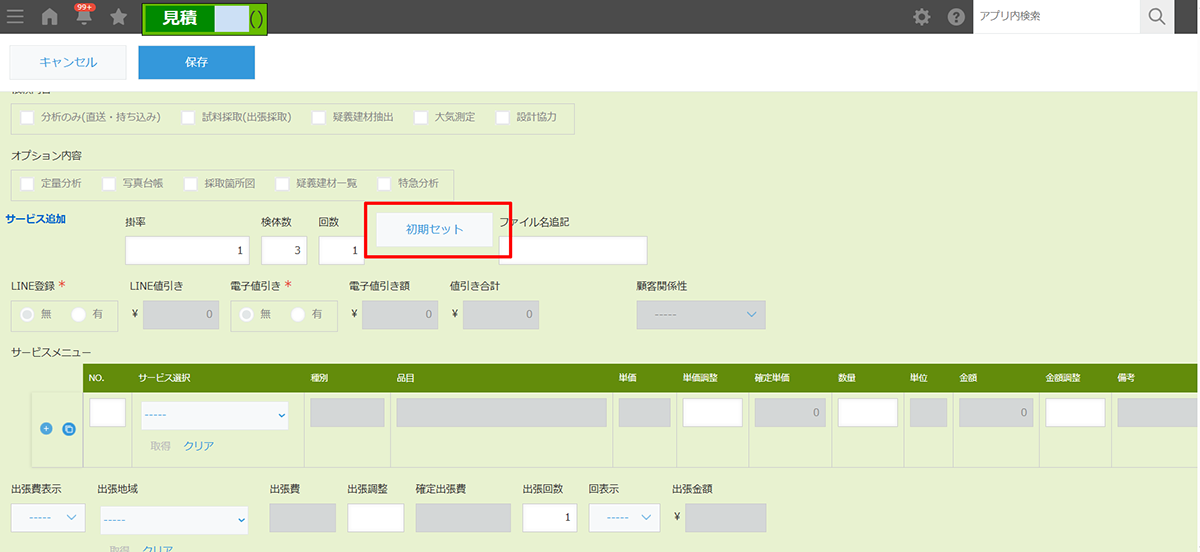Expand the サービス選択 dropdown
The height and width of the screenshot is (552, 1200).
[214, 414]
